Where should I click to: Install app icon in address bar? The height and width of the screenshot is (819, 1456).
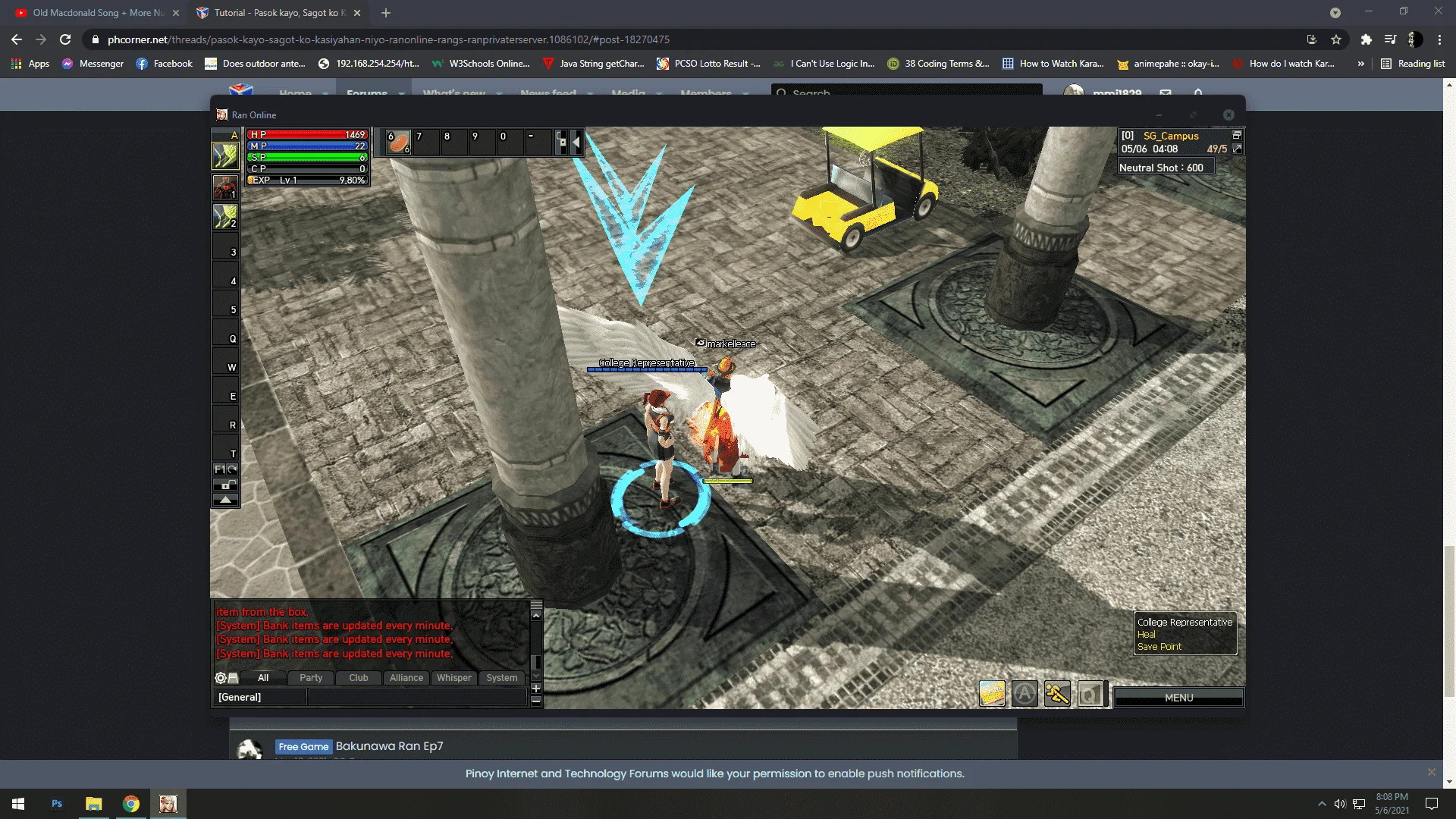(x=1311, y=39)
